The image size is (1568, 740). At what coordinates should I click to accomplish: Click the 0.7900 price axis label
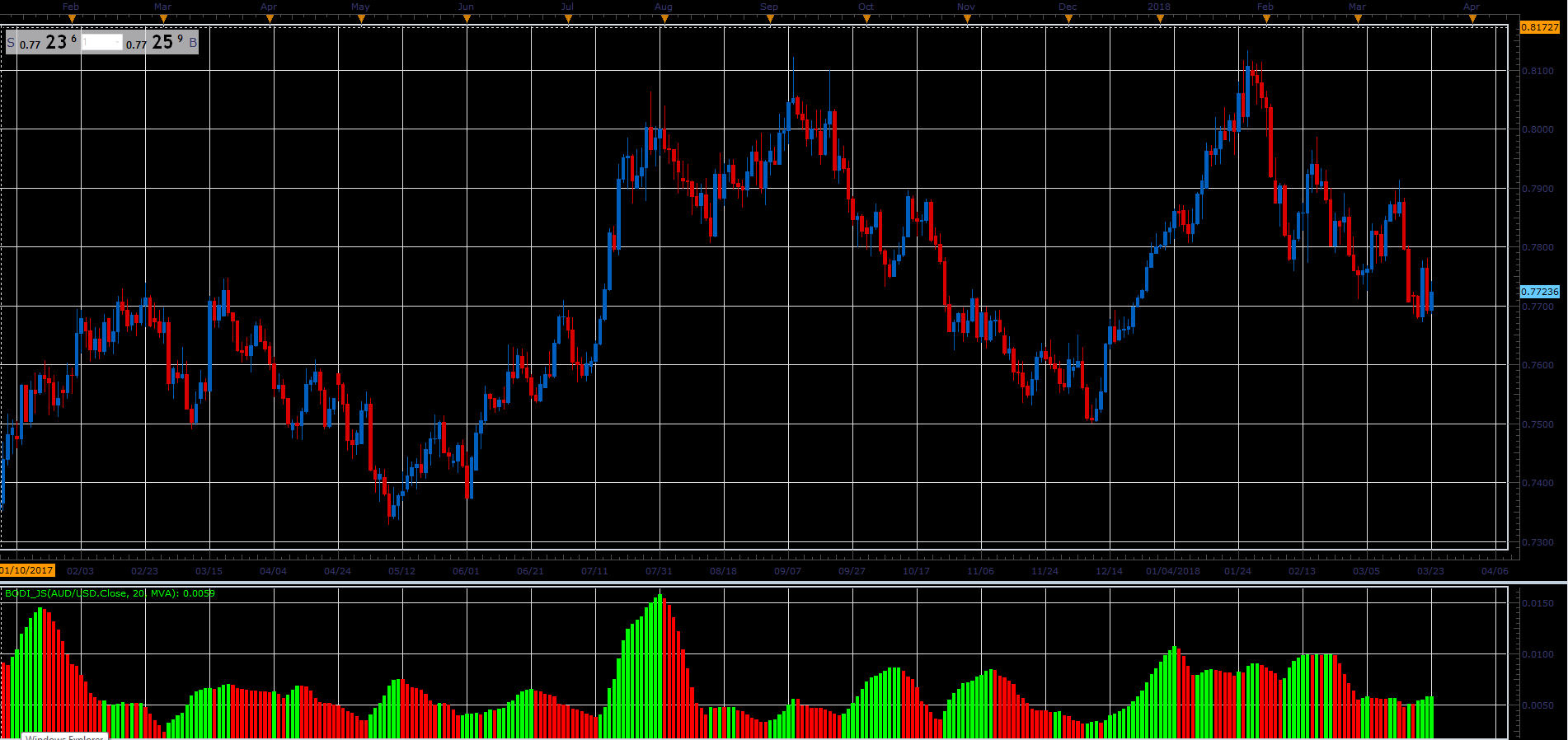tap(1537, 189)
